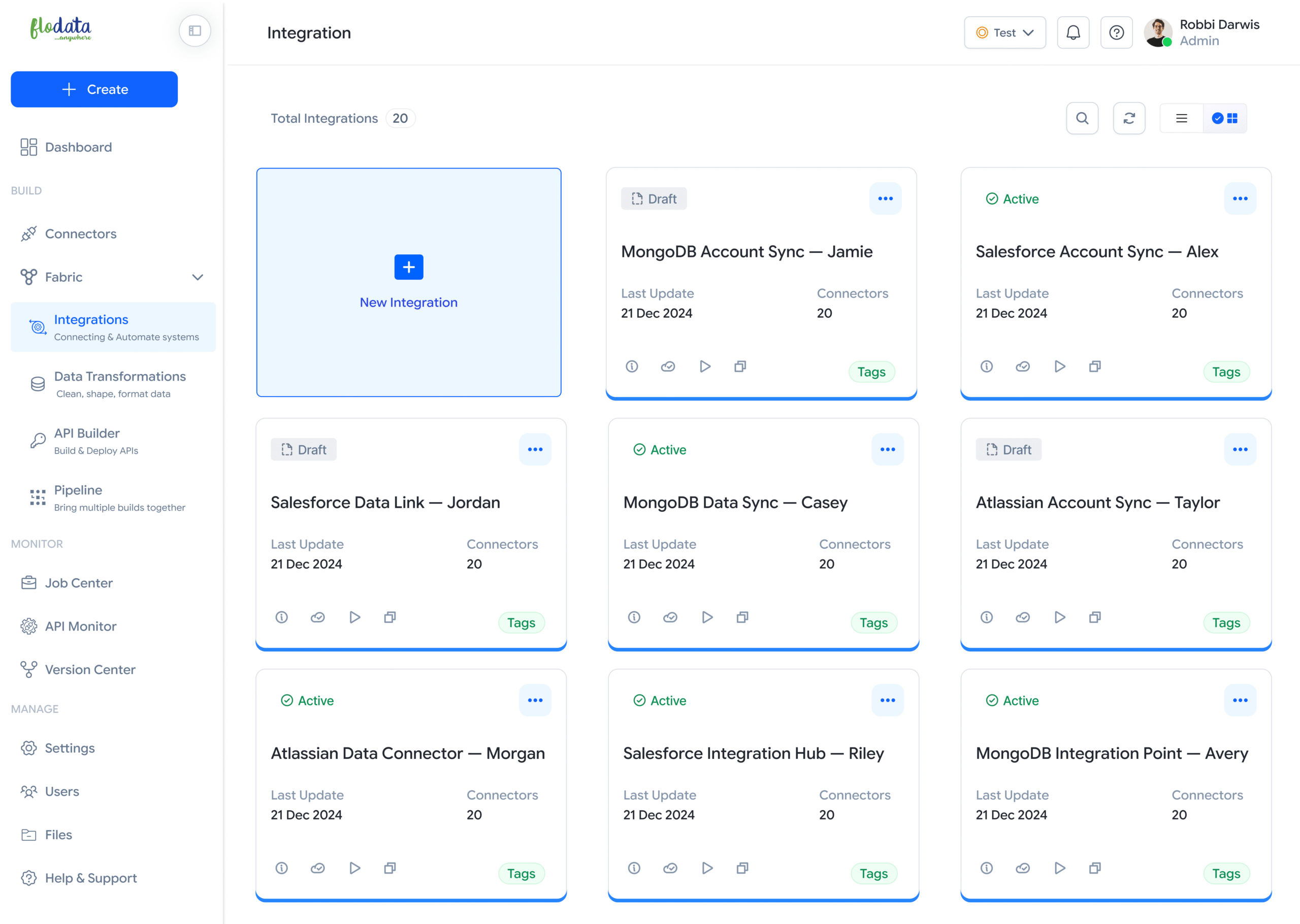Viewport: 1300px width, 924px height.
Task: Expand the Fabric menu chevron
Action: click(198, 277)
